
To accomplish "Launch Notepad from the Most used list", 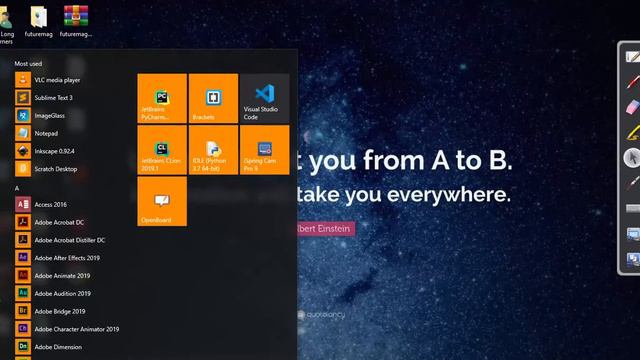I will tap(67, 133).
